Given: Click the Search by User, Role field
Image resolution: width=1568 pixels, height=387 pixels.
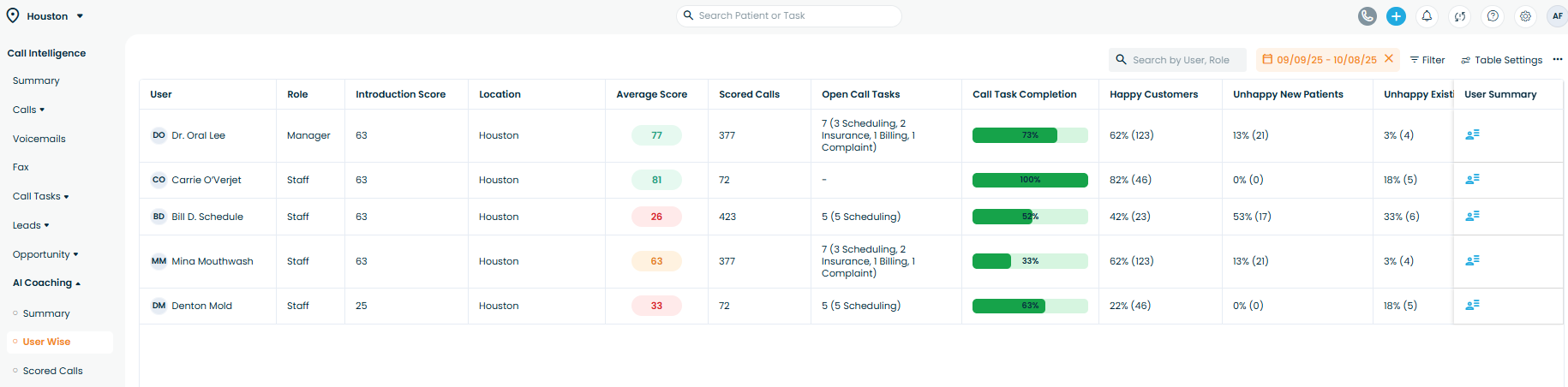Looking at the screenshot, I should [x=1181, y=60].
